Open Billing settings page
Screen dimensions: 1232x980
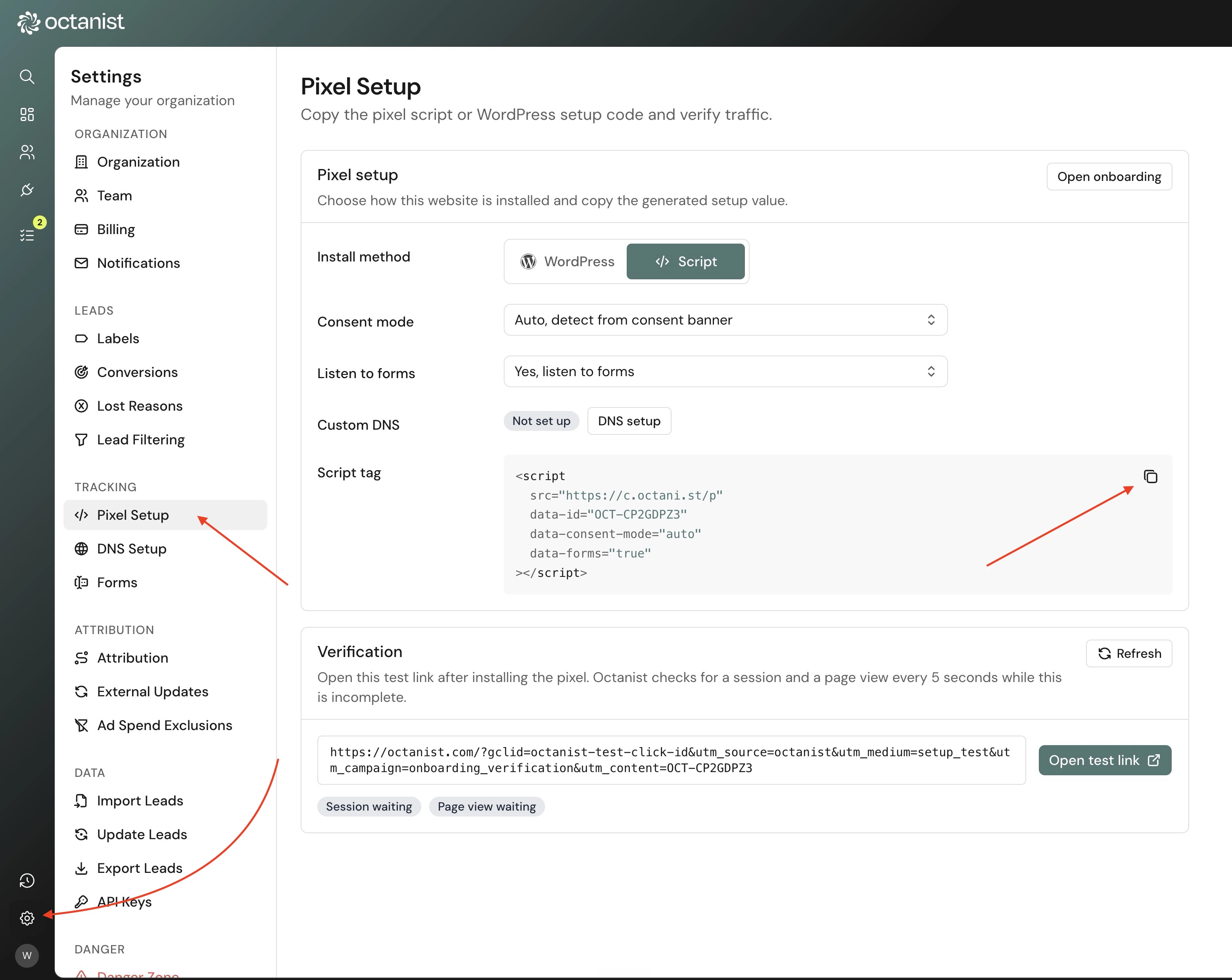click(165, 229)
